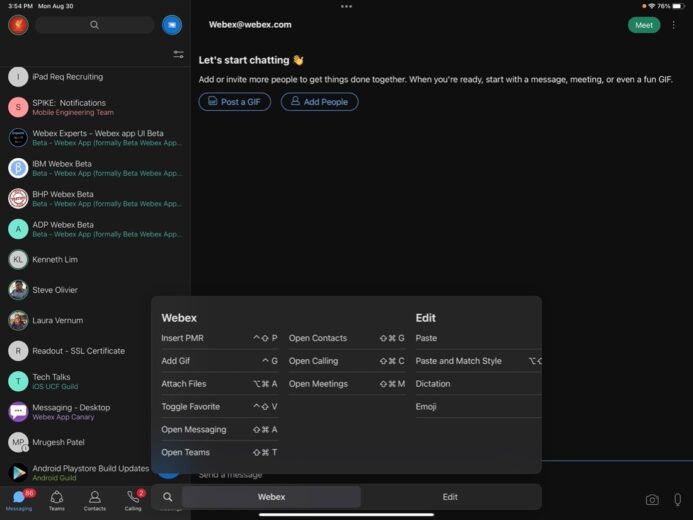Viewport: 693px width, 520px height.
Task: Open the Contacts tab icon
Action: point(95,498)
